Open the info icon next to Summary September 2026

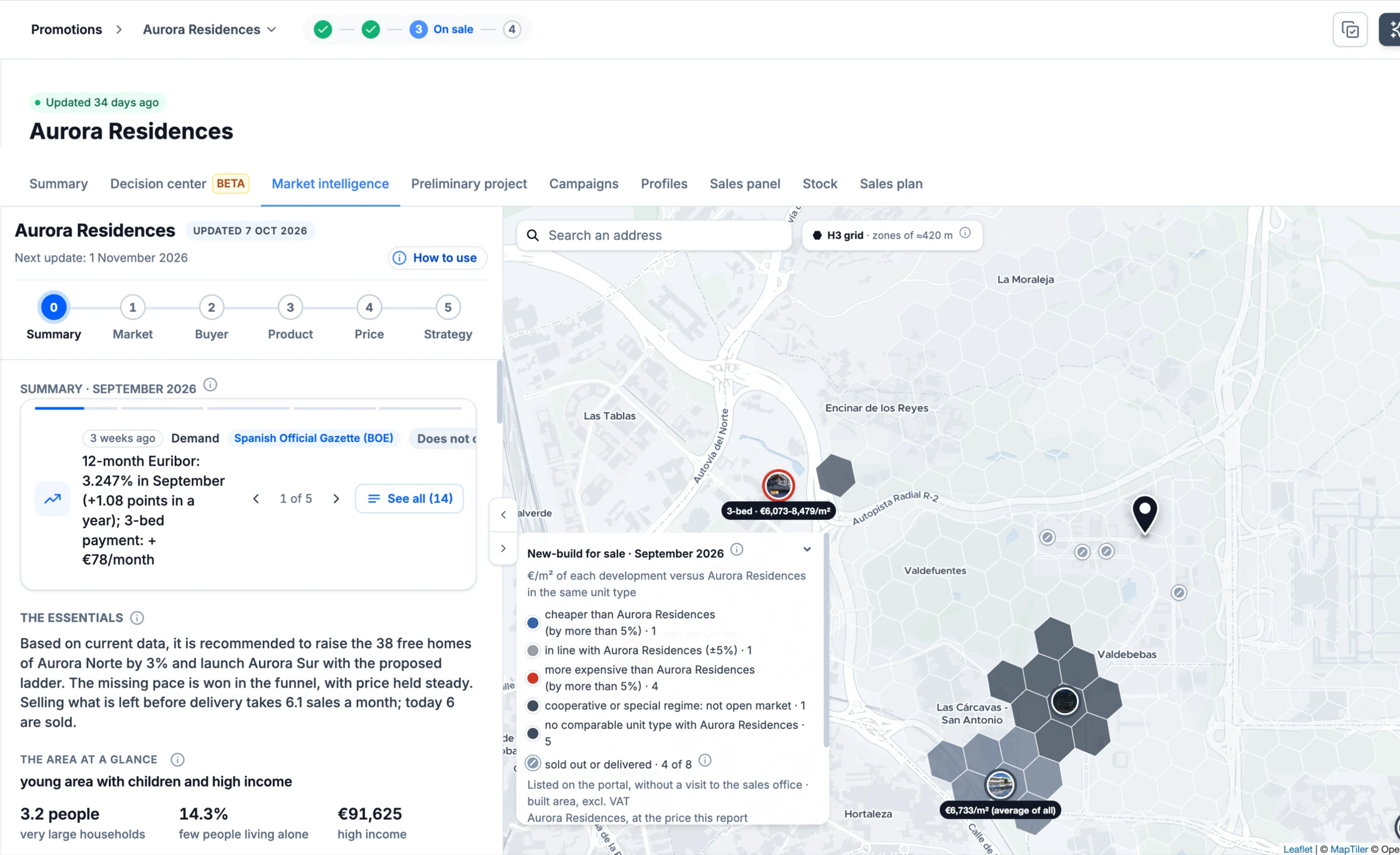point(210,385)
